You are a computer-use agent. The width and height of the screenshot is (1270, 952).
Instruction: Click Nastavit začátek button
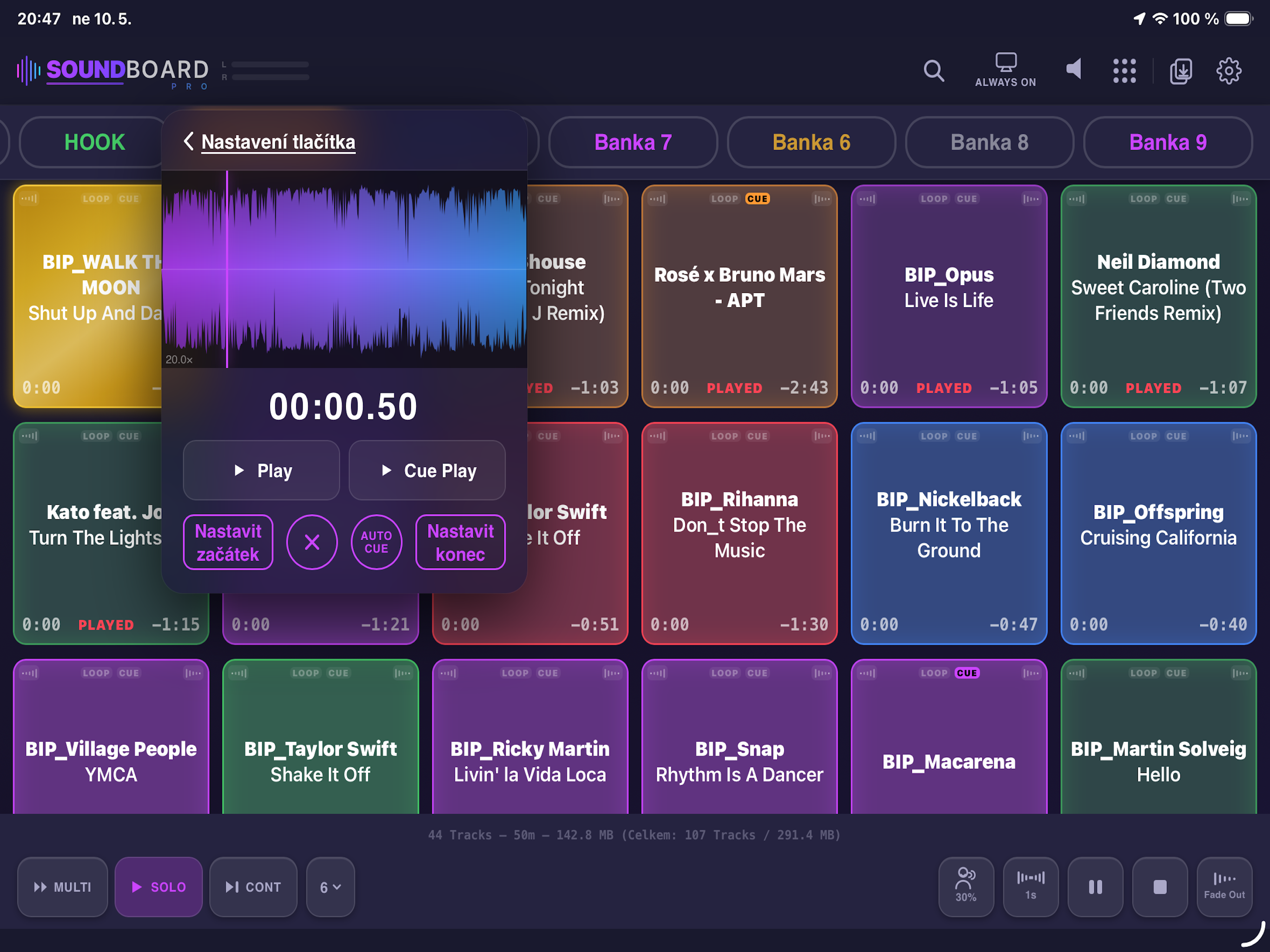pyautogui.click(x=228, y=542)
